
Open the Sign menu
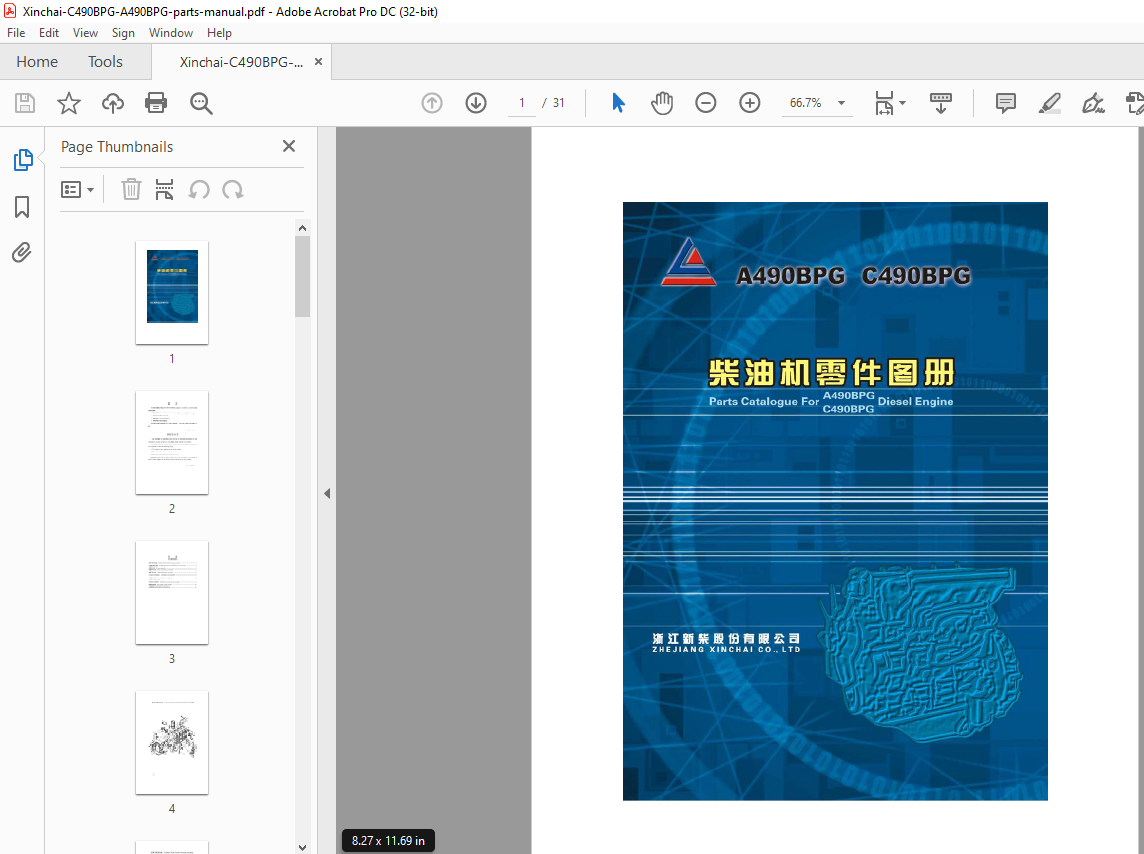tap(123, 33)
